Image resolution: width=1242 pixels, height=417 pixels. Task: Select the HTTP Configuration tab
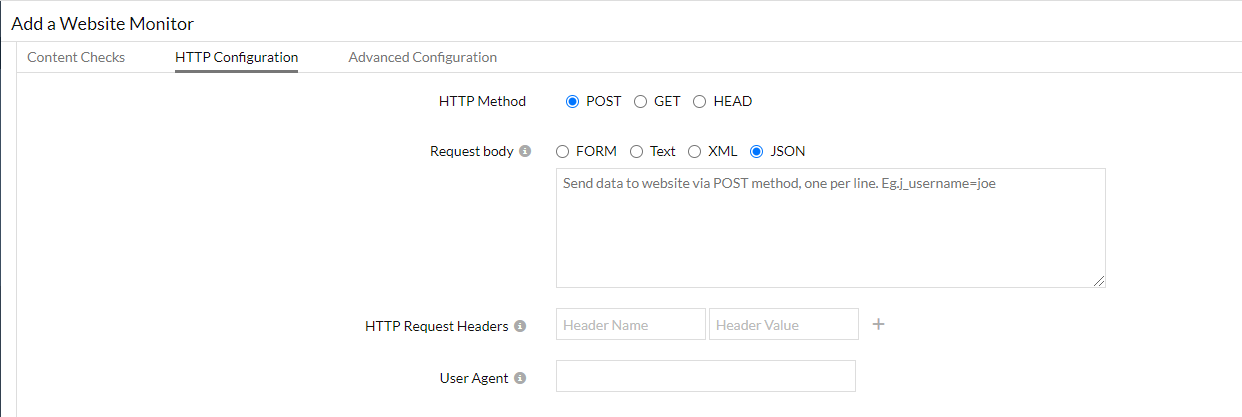236,57
